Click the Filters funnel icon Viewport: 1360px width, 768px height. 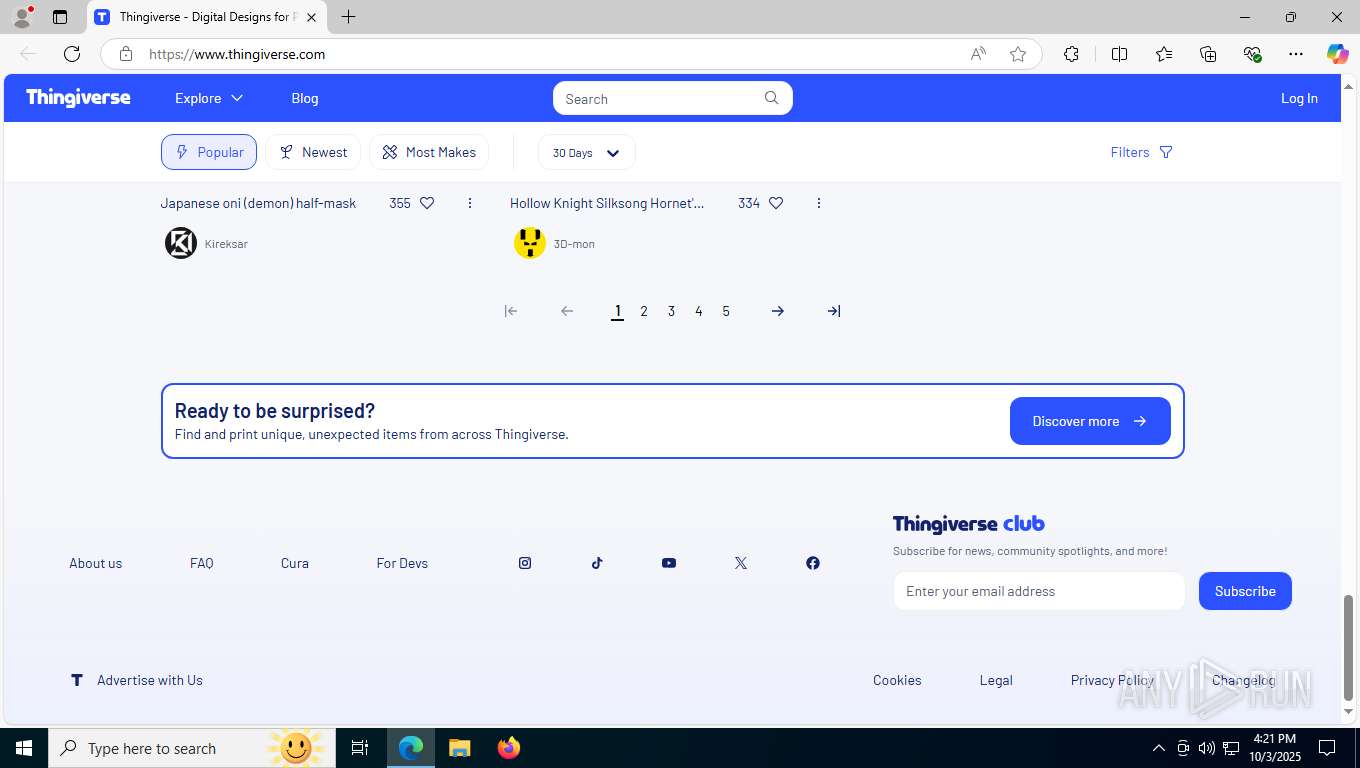(x=1166, y=152)
